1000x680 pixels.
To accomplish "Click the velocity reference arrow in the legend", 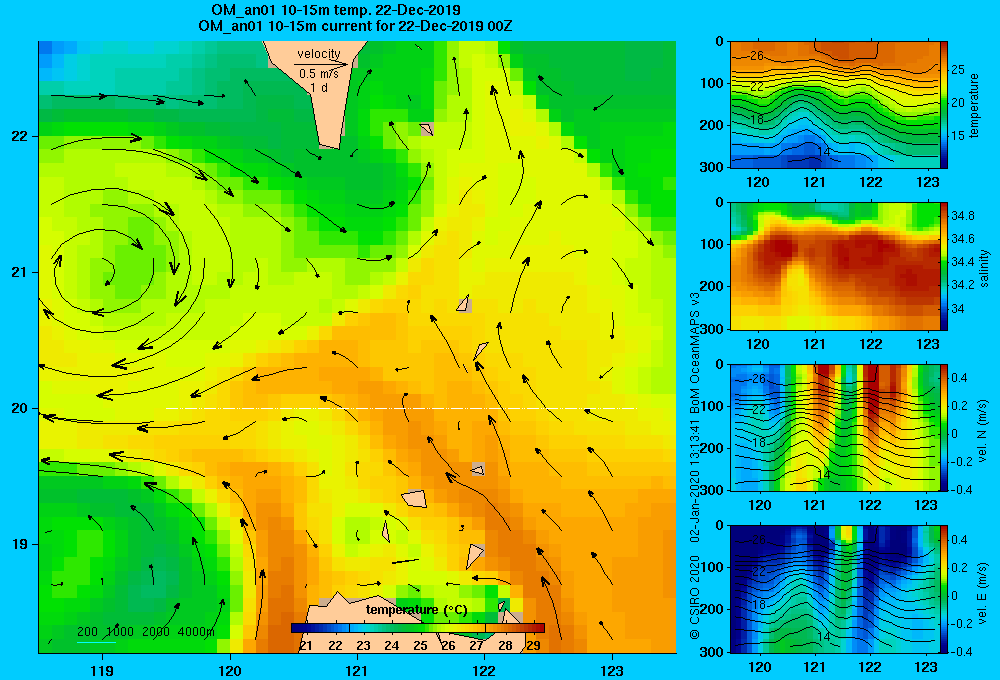I will coord(321,64).
